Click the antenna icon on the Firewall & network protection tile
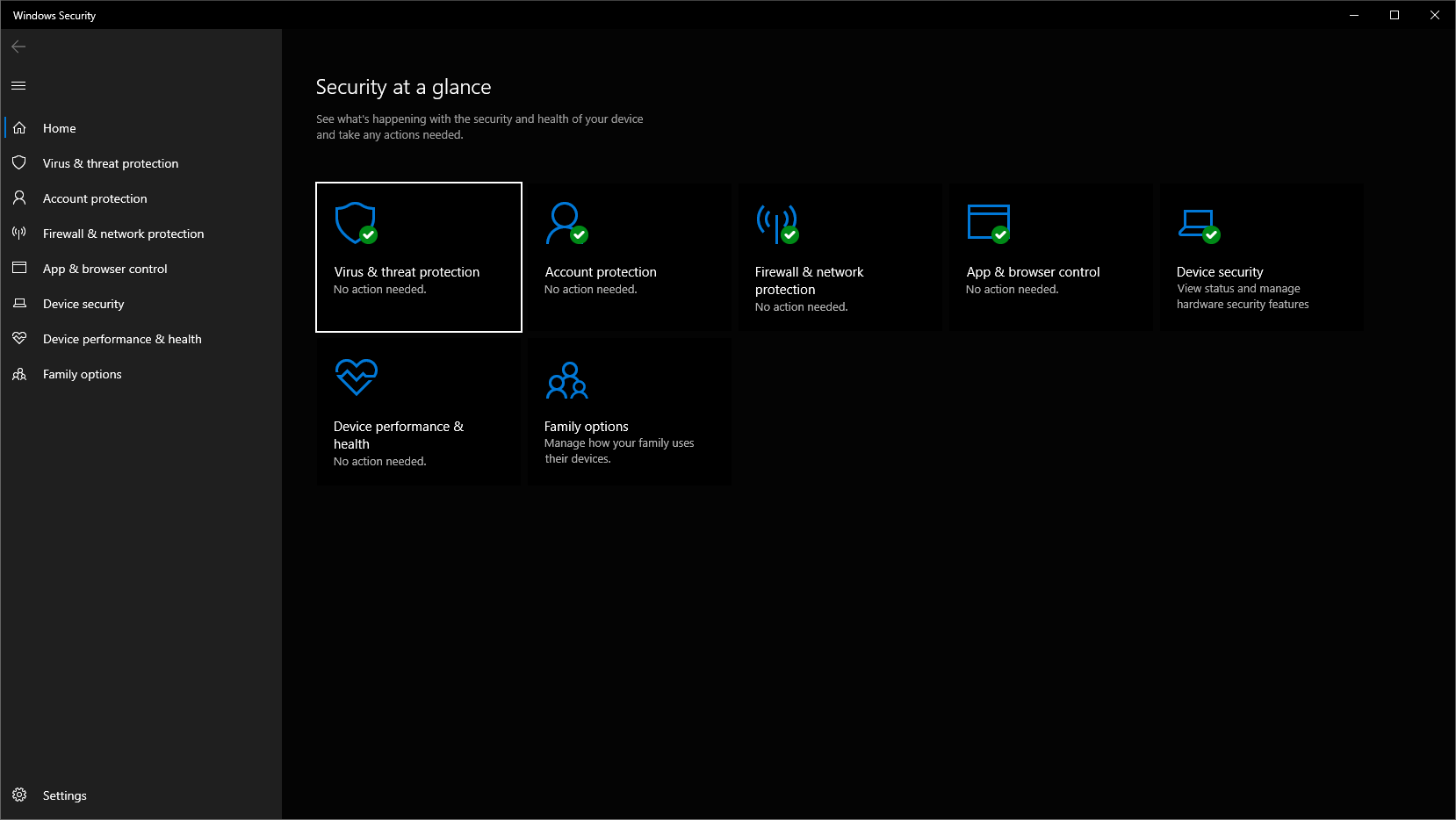Screen dimensions: 1456x820 coord(777,224)
